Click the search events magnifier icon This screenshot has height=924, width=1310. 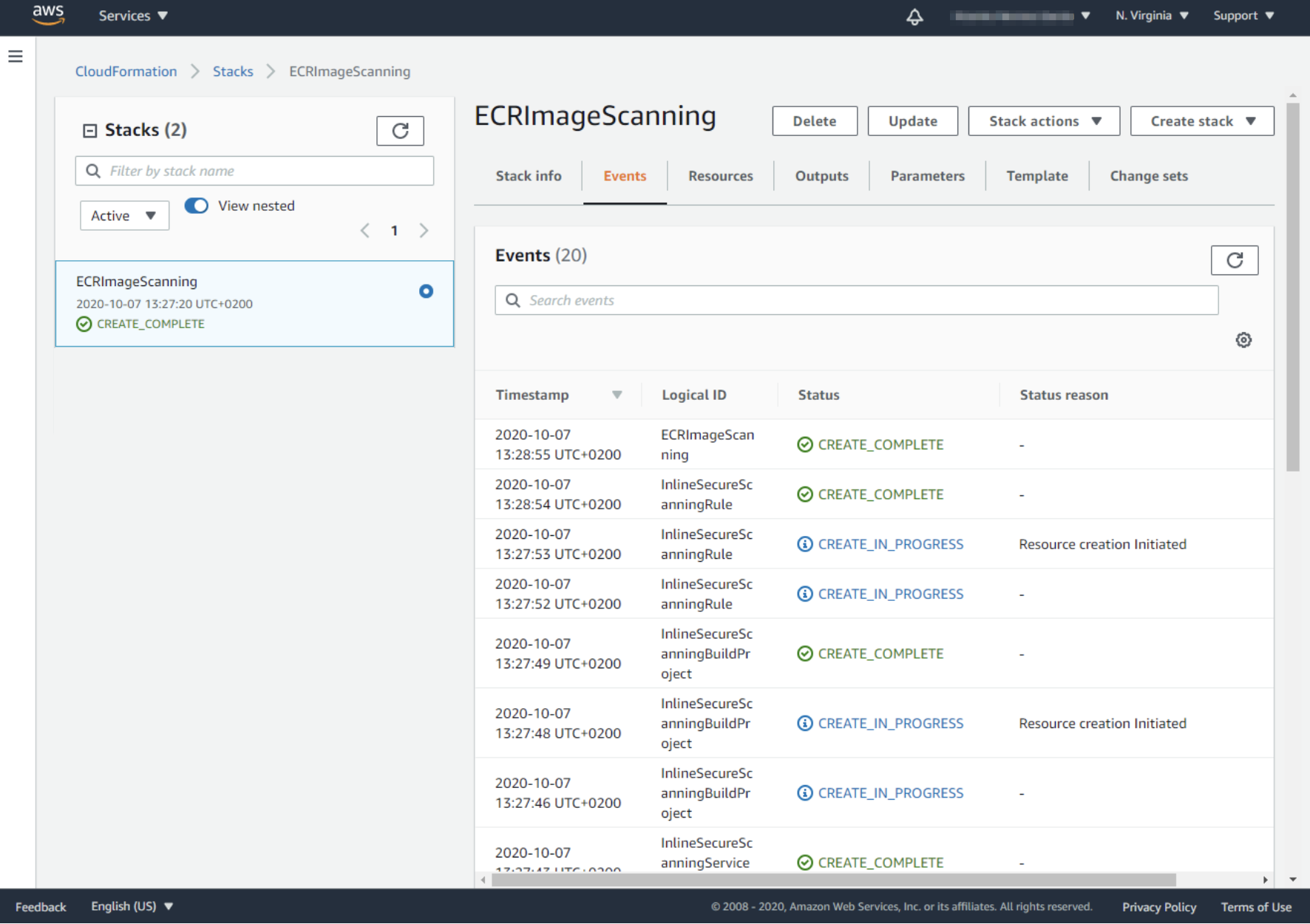coord(512,300)
